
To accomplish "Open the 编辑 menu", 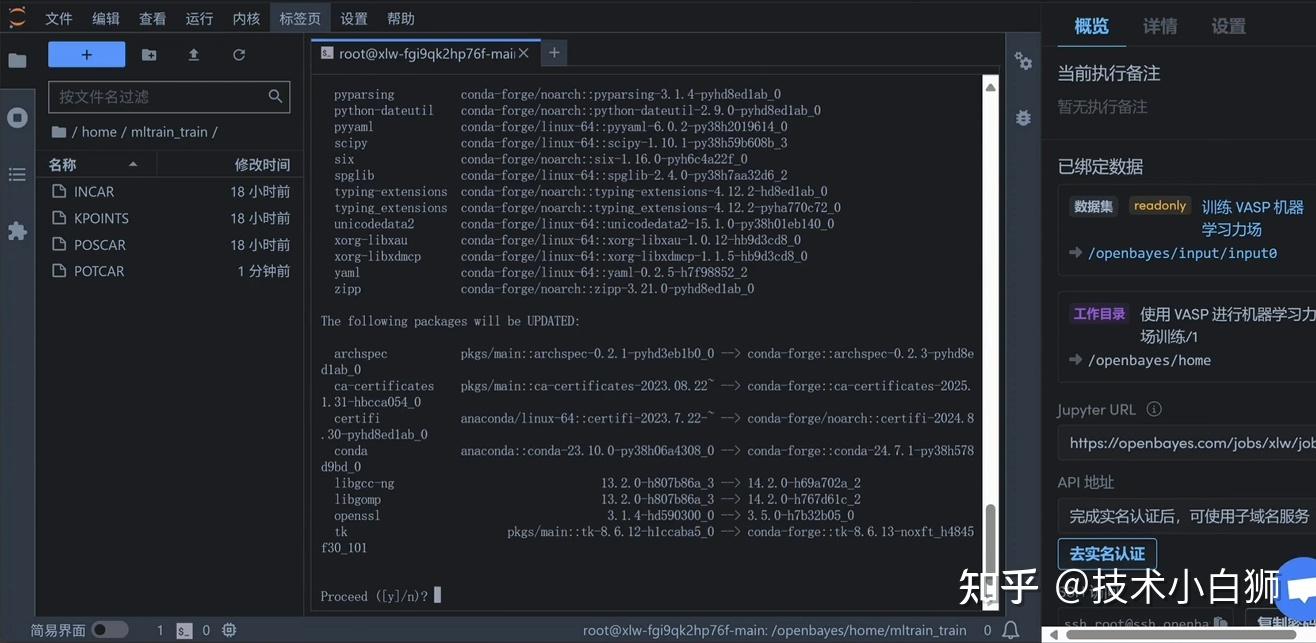I will pyautogui.click(x=106, y=18).
